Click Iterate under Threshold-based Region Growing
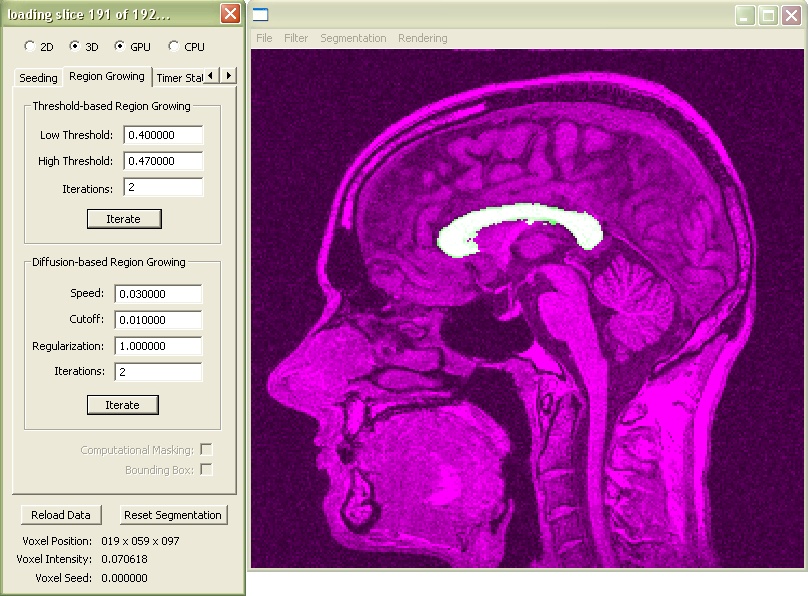 point(124,219)
